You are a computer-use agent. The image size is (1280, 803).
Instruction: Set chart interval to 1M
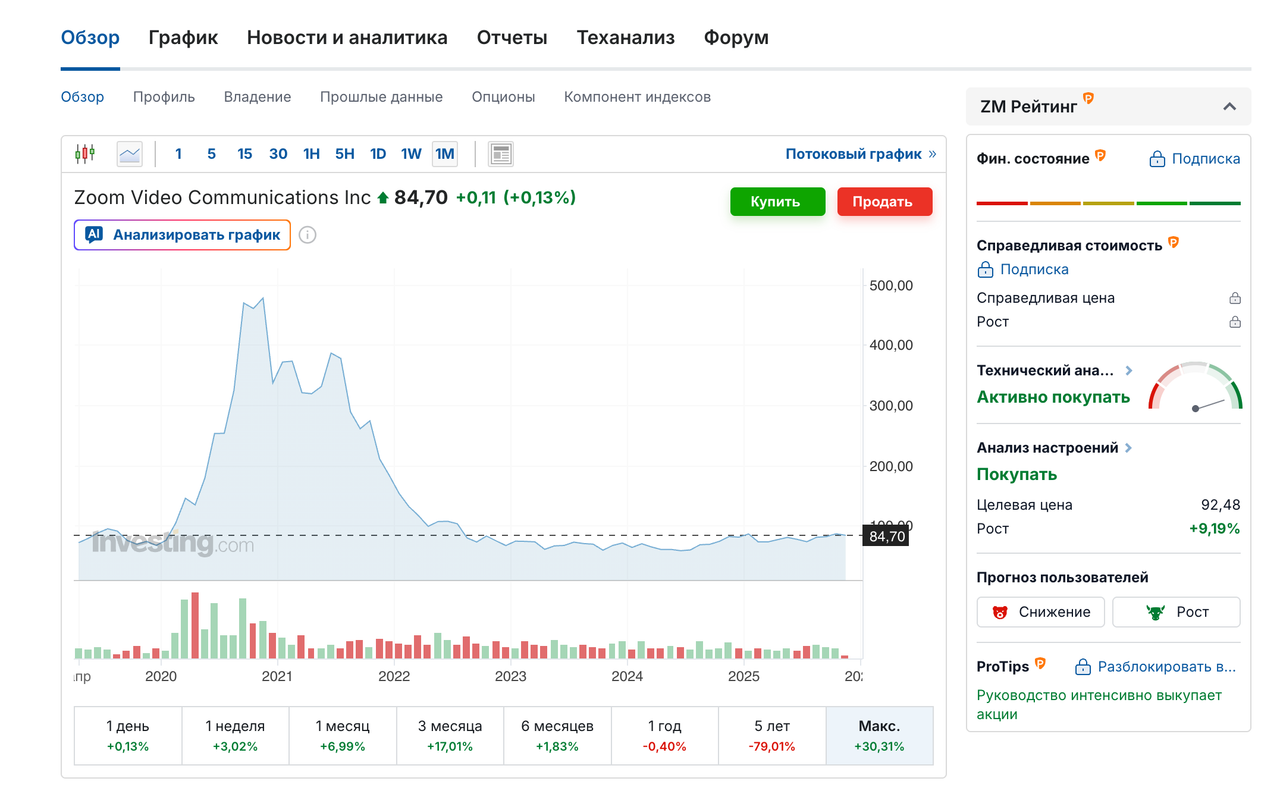[x=444, y=154]
